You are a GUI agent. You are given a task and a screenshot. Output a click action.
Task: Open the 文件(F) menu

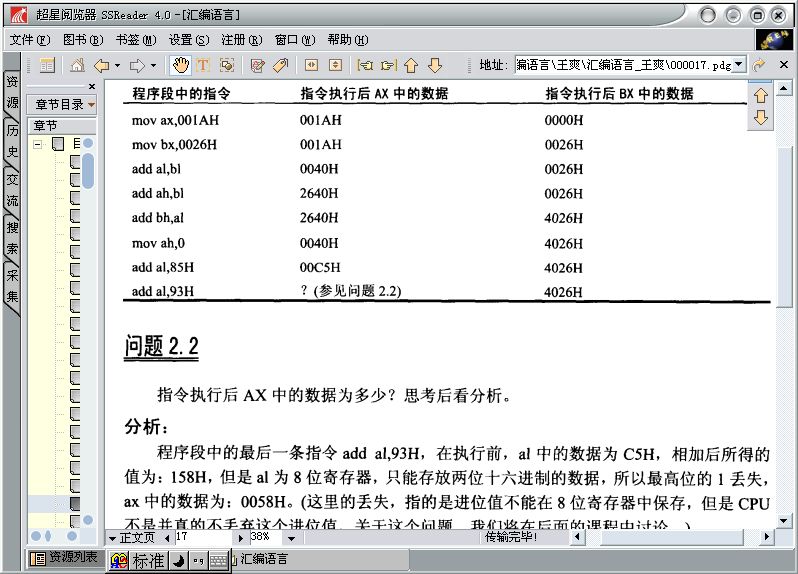click(x=30, y=40)
